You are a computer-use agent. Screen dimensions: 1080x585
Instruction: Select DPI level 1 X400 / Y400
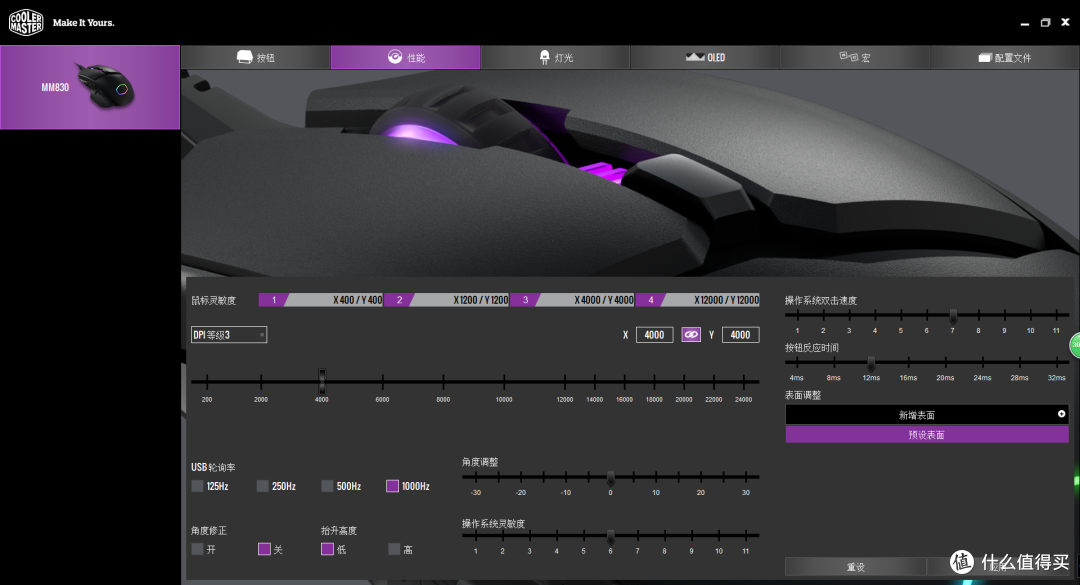pyautogui.click(x=321, y=300)
